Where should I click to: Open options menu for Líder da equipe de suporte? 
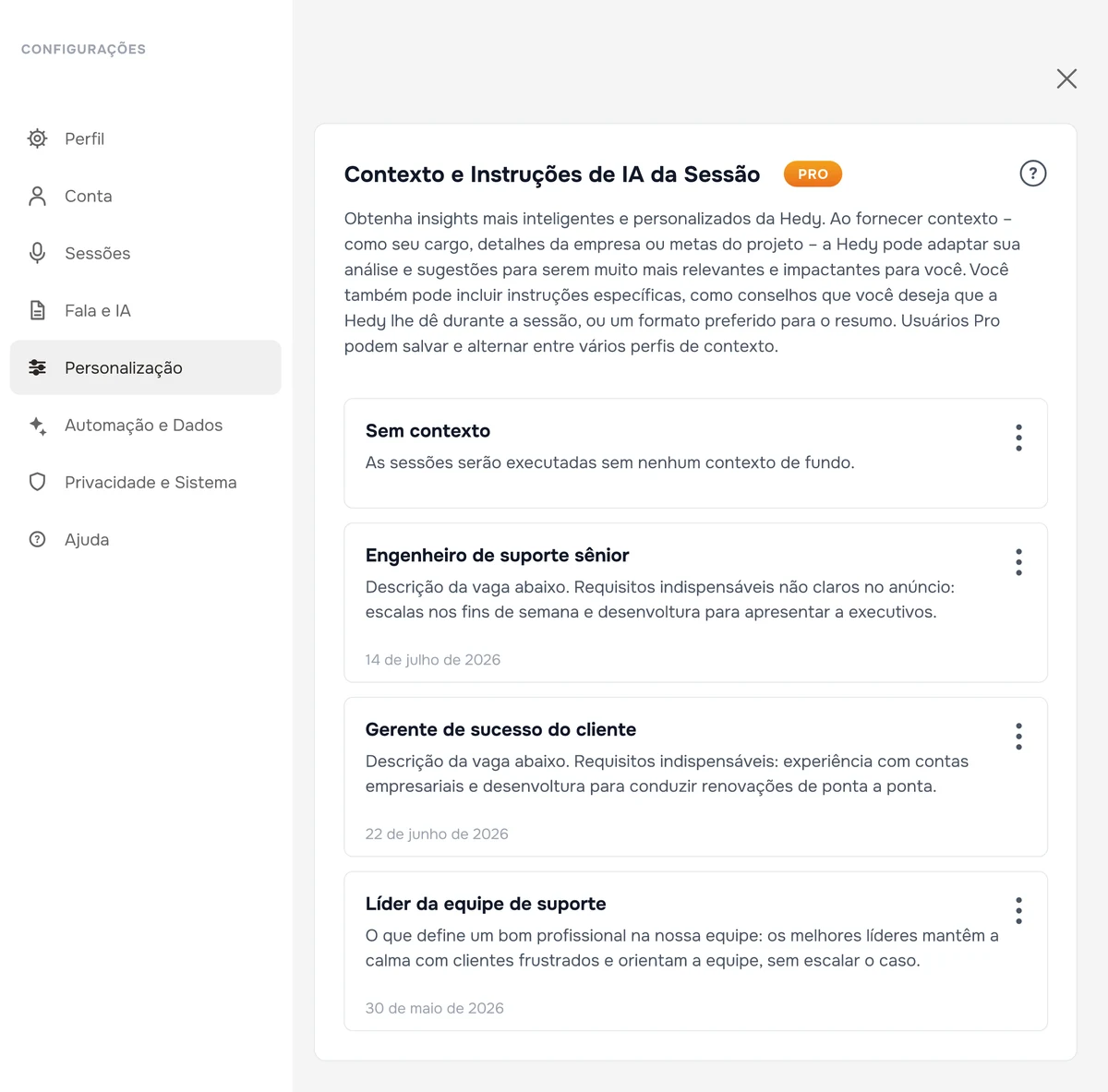(x=1018, y=910)
